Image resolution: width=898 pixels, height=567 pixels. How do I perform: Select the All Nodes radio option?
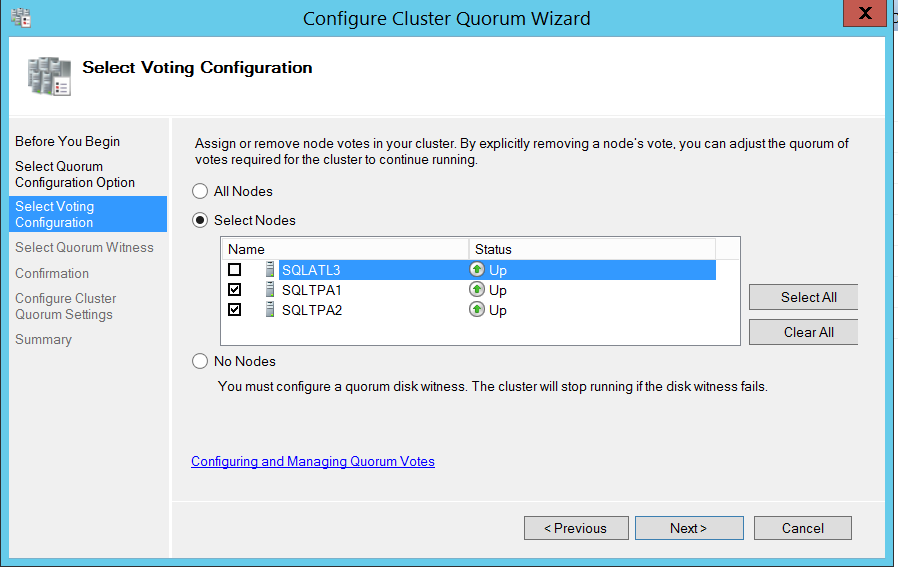(x=200, y=191)
